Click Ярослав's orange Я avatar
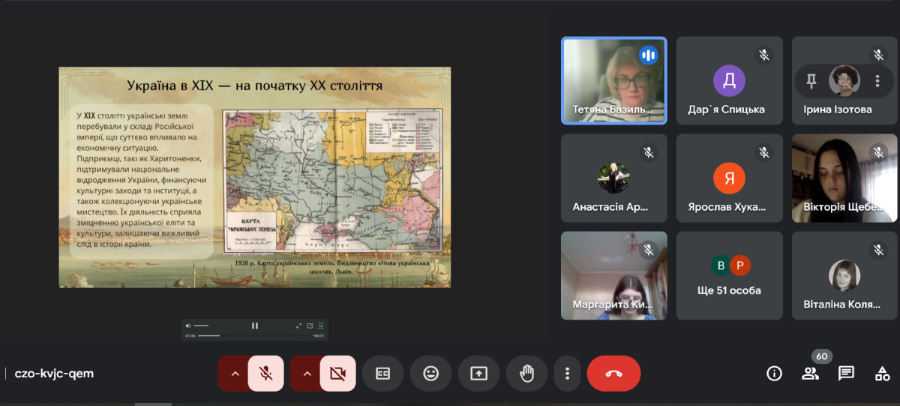 [x=729, y=179]
